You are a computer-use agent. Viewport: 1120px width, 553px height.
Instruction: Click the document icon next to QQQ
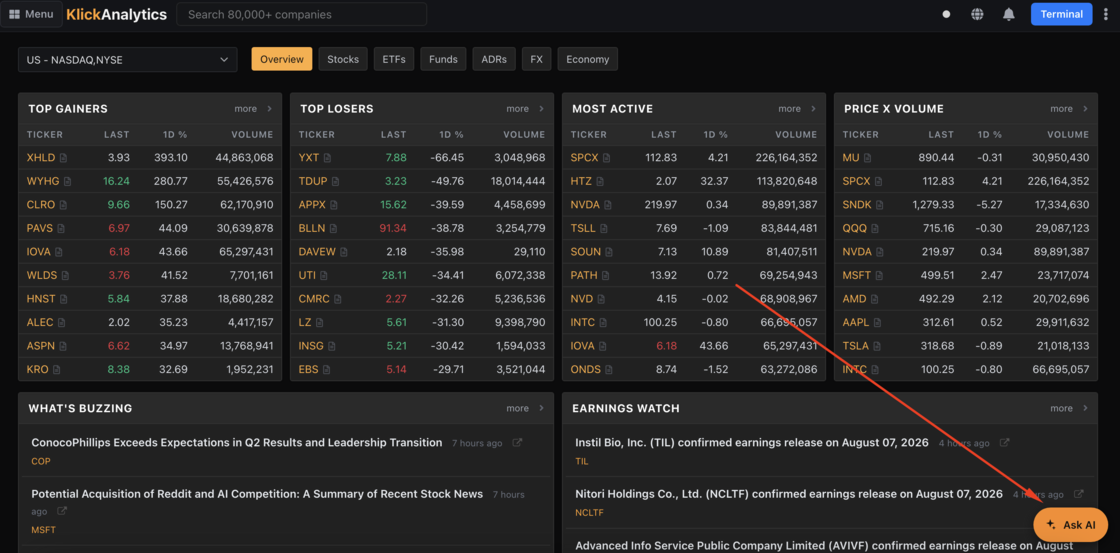click(874, 229)
